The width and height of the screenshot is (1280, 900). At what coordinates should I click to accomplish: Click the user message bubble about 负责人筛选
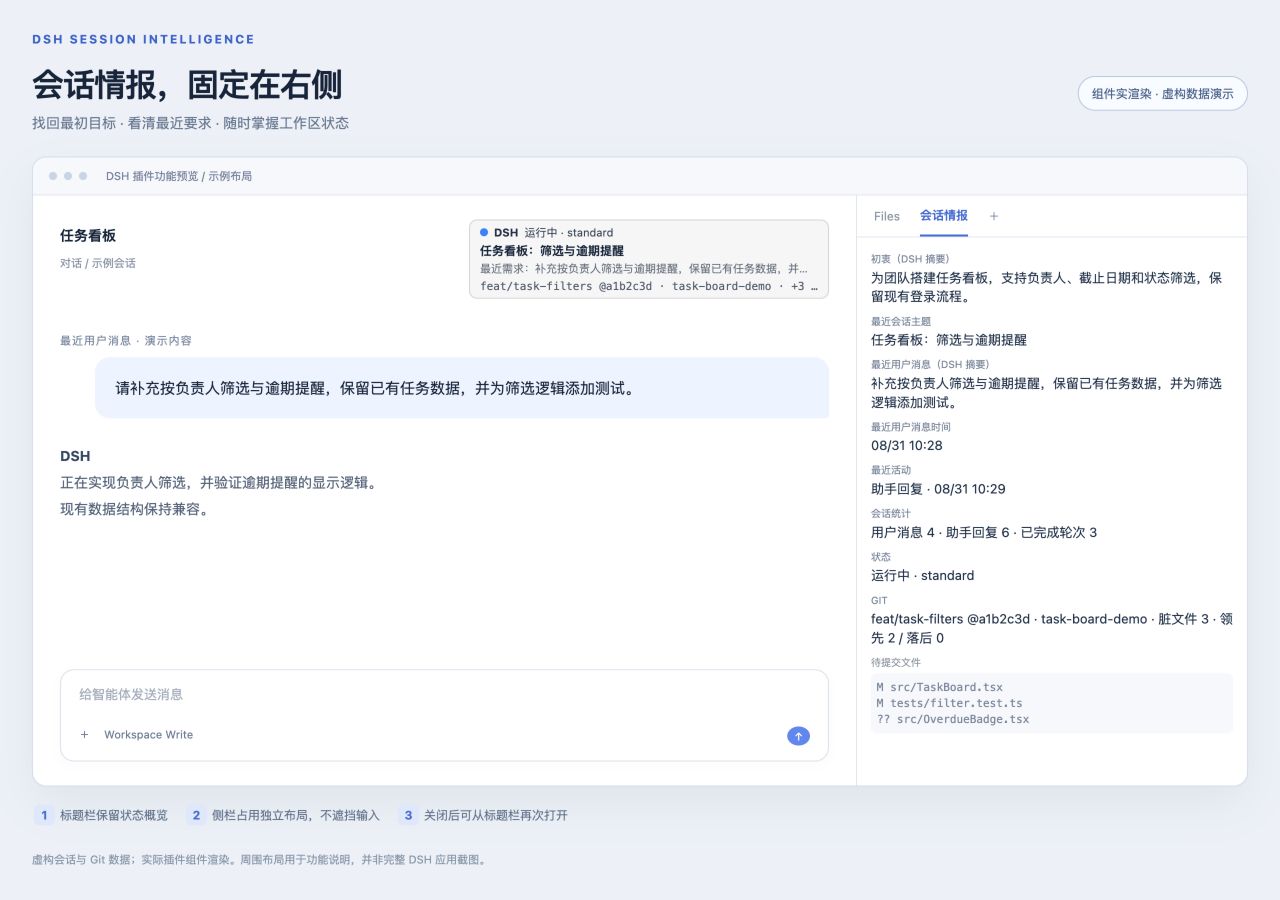pos(462,388)
